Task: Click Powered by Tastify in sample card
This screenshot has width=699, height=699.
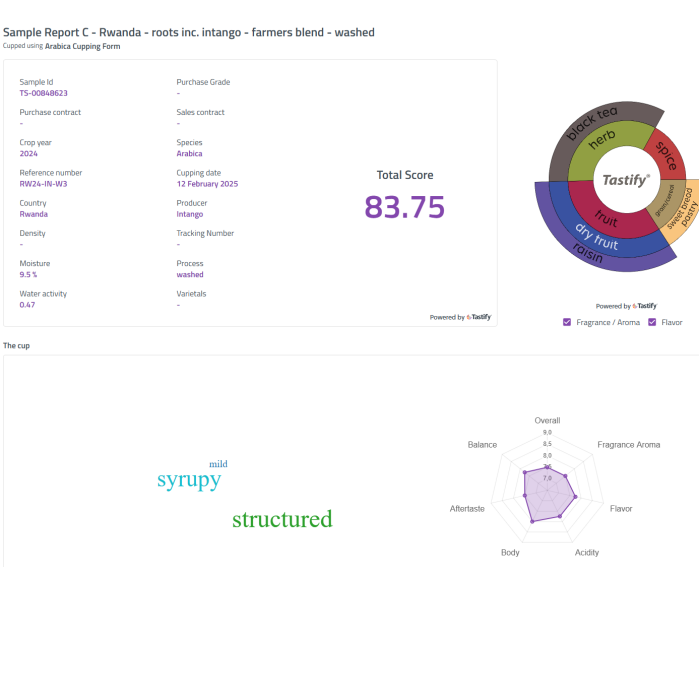Action: tap(461, 317)
